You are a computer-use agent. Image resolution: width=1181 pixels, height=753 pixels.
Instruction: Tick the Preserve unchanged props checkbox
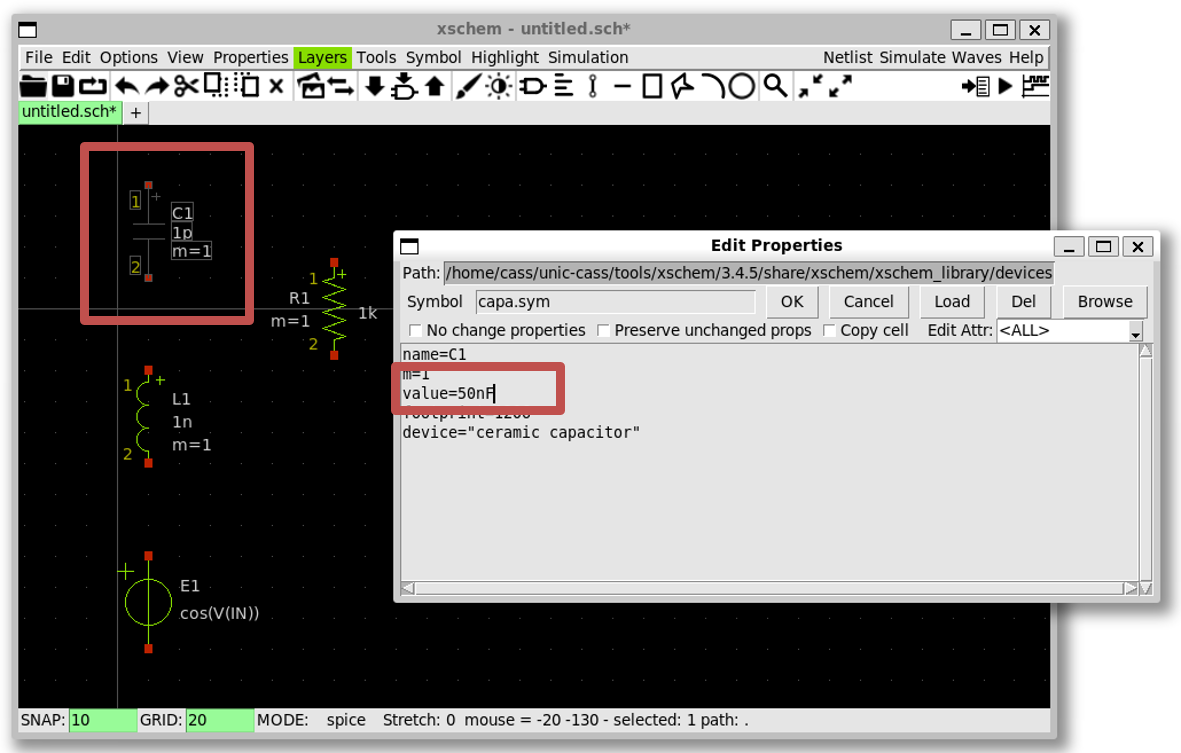(603, 331)
